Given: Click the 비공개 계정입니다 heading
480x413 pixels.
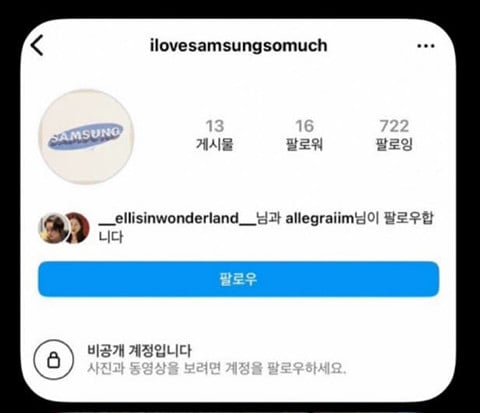Looking at the screenshot, I should coord(139,351).
